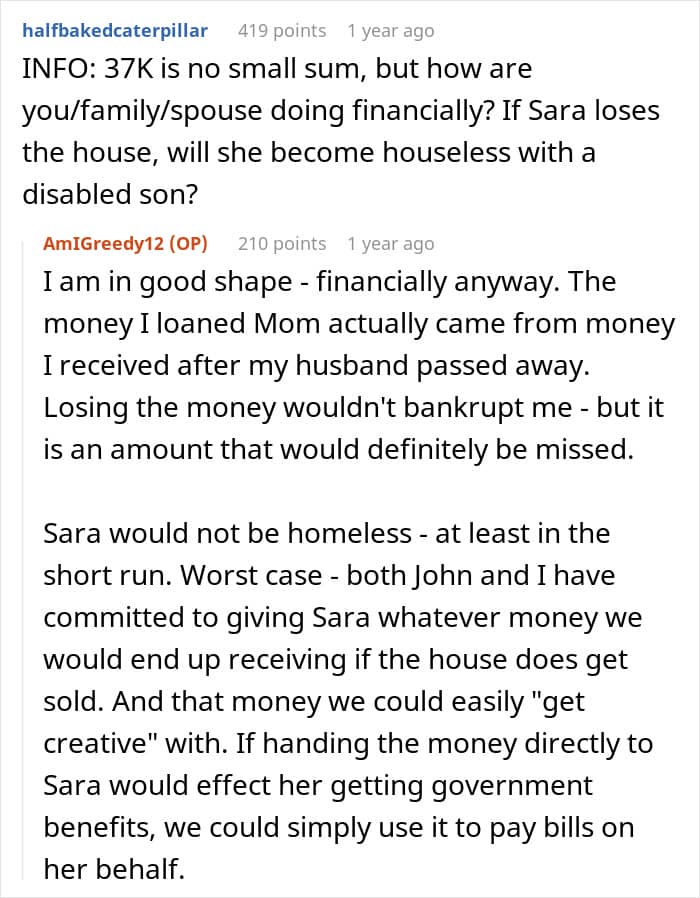Click the 419 points score
700x898 pixels.
tap(282, 31)
